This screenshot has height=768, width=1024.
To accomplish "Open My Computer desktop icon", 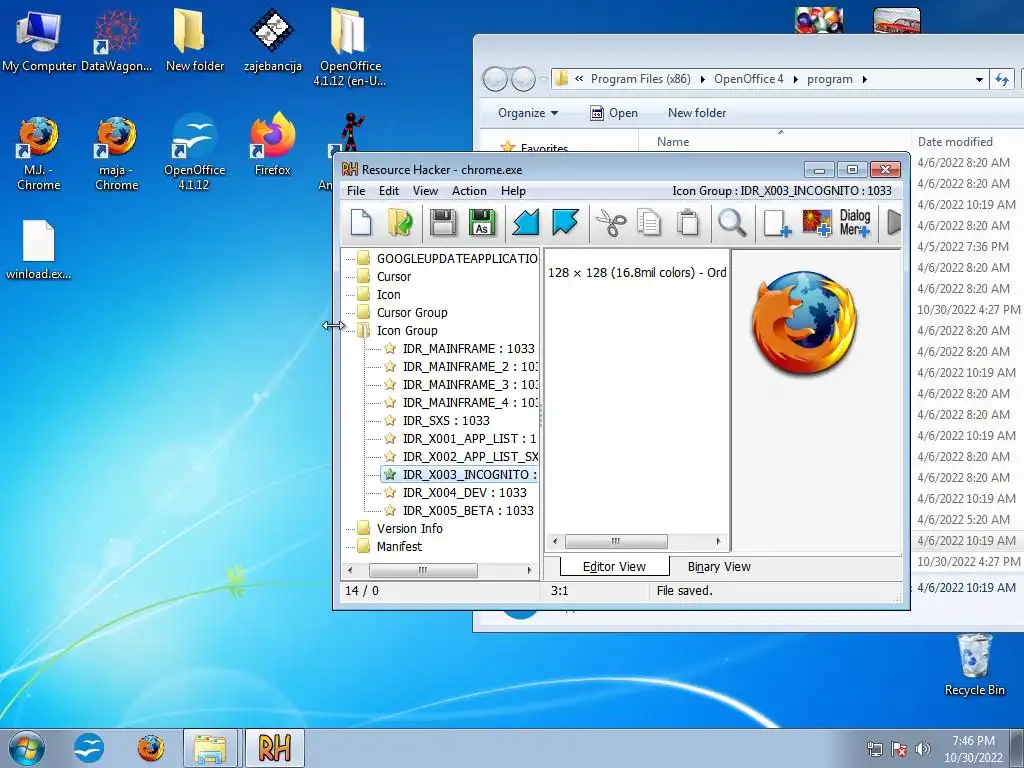I will (x=39, y=40).
